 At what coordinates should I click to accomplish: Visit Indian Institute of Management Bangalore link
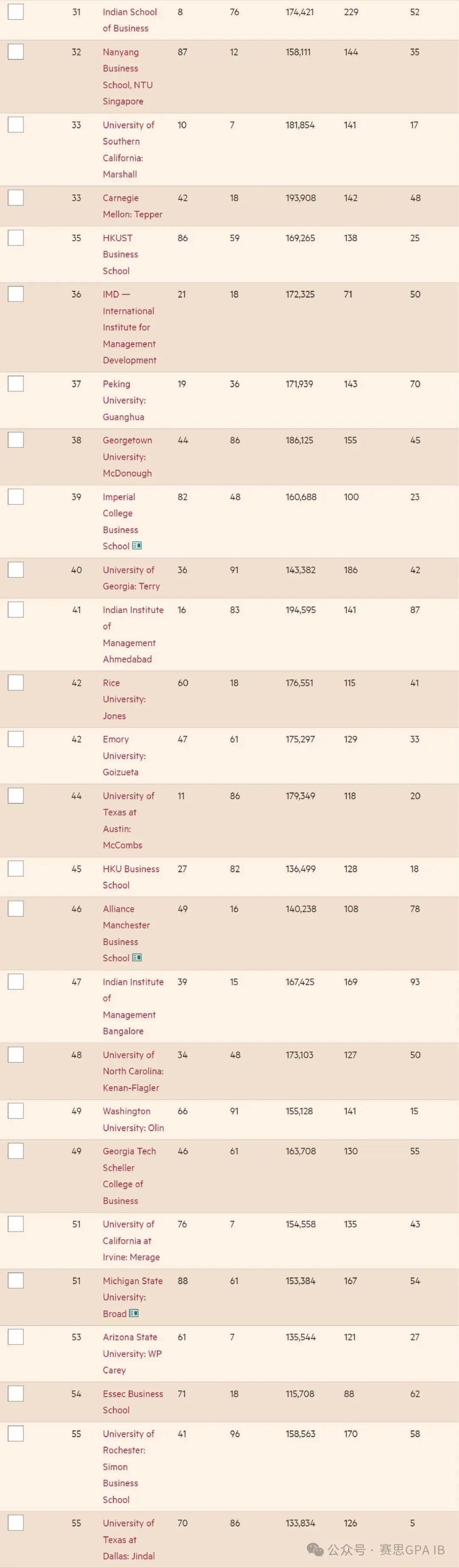tap(133, 1006)
